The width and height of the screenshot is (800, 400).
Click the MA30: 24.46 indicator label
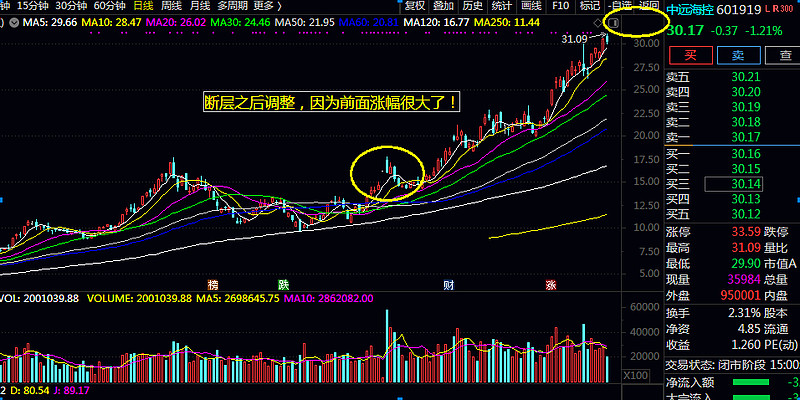241,22
